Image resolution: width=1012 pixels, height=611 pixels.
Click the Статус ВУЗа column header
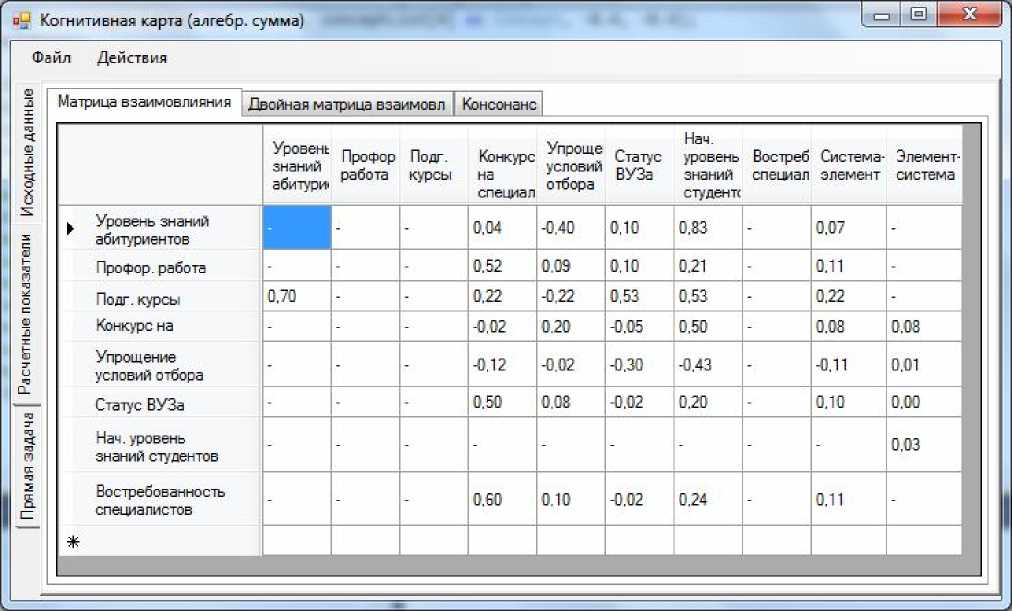pos(638,165)
